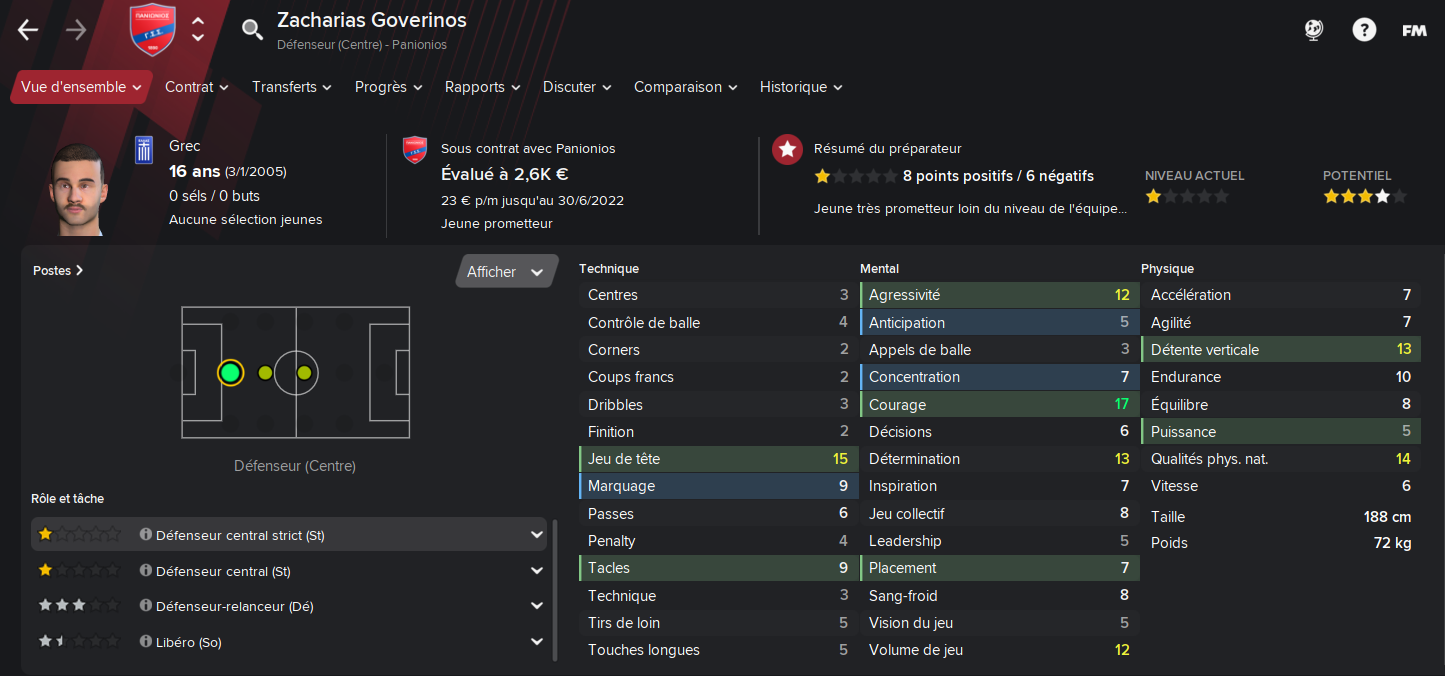Click the role list scrollbar
Image resolution: width=1445 pixels, height=676 pixels.
point(555,590)
